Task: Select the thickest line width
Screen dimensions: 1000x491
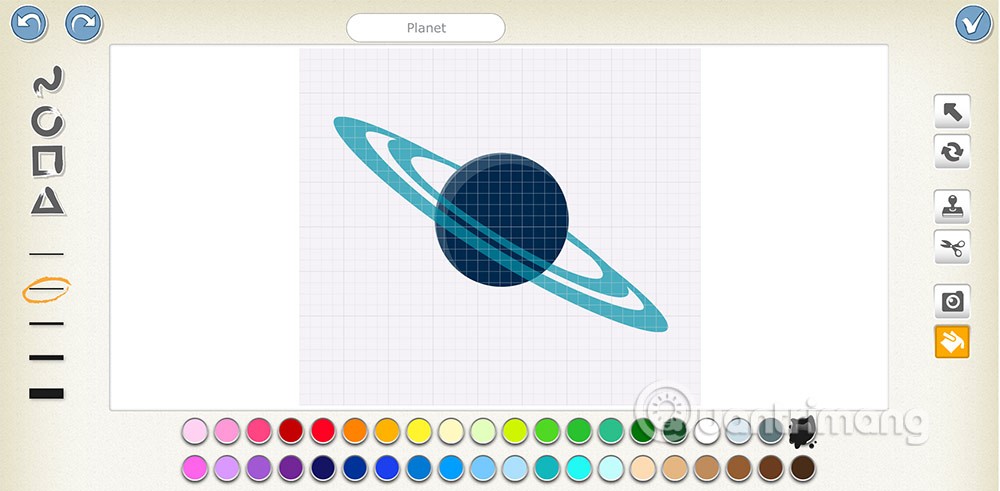Action: click(47, 393)
